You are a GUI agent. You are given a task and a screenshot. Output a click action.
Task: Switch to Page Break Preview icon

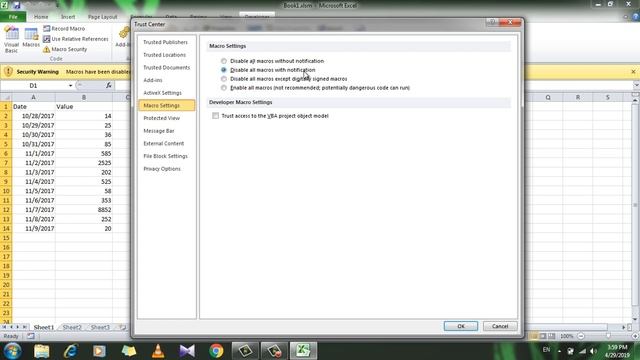(x=552, y=336)
